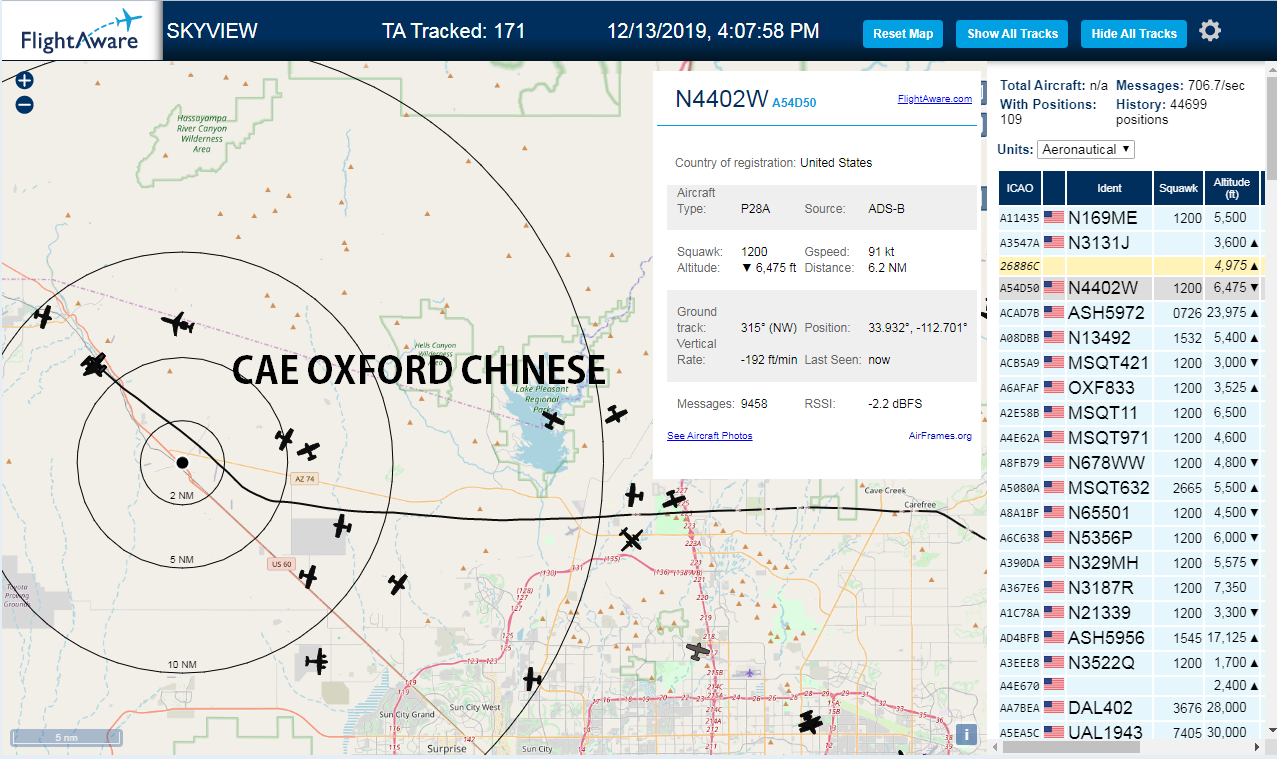Click the Reset Map button
The width and height of the screenshot is (1277, 759).
[903, 34]
